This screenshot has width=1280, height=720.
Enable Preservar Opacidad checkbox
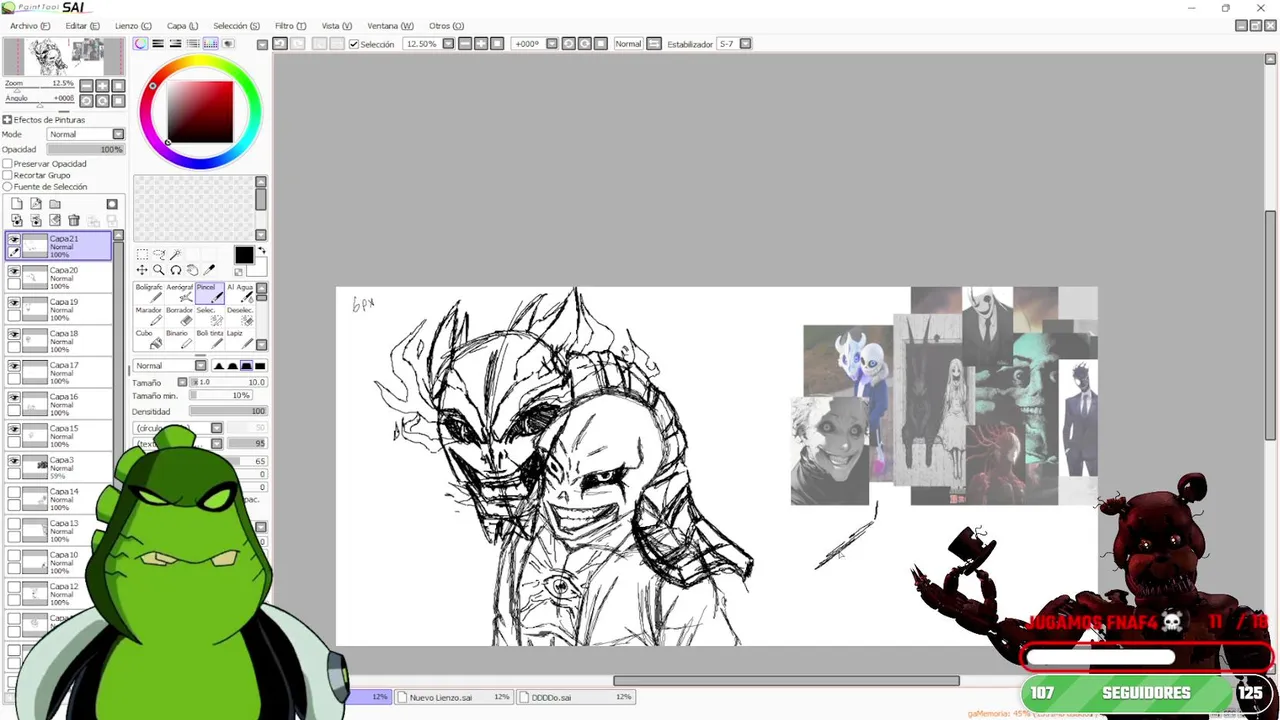coord(7,164)
